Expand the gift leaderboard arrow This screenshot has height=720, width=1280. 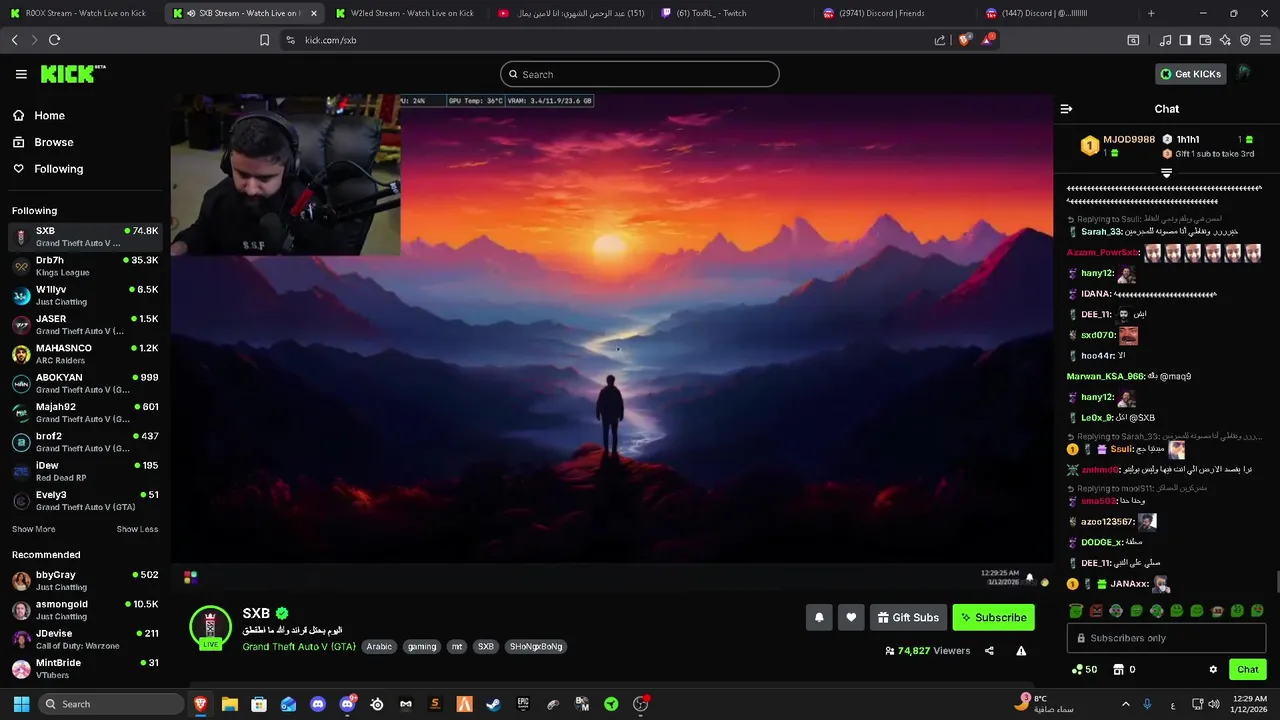coord(1166,173)
